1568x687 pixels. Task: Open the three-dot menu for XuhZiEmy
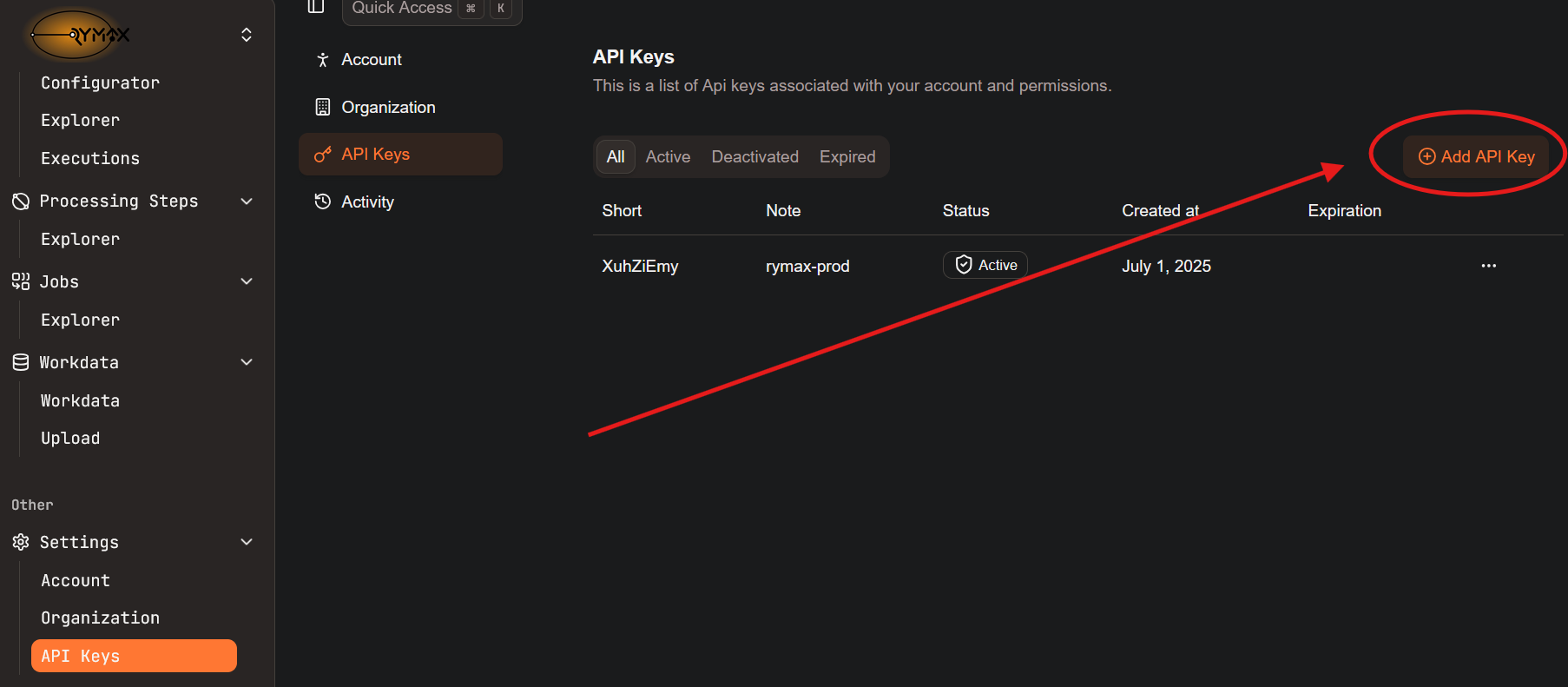pyautogui.click(x=1488, y=266)
